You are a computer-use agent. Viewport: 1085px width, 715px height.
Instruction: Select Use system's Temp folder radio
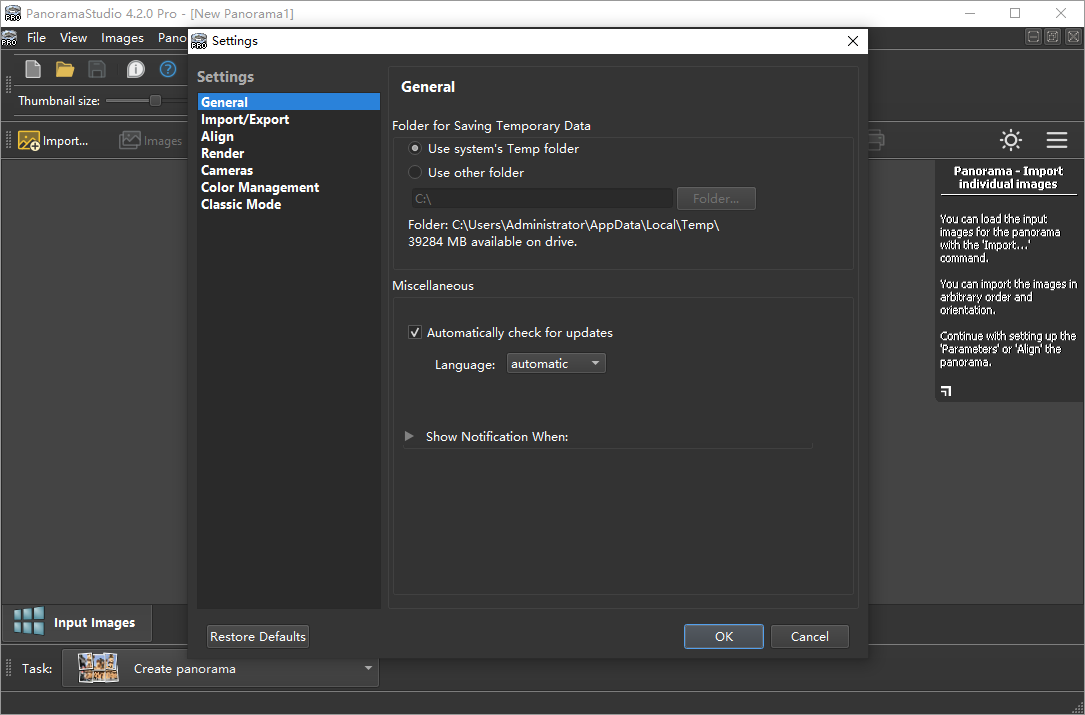coord(415,148)
